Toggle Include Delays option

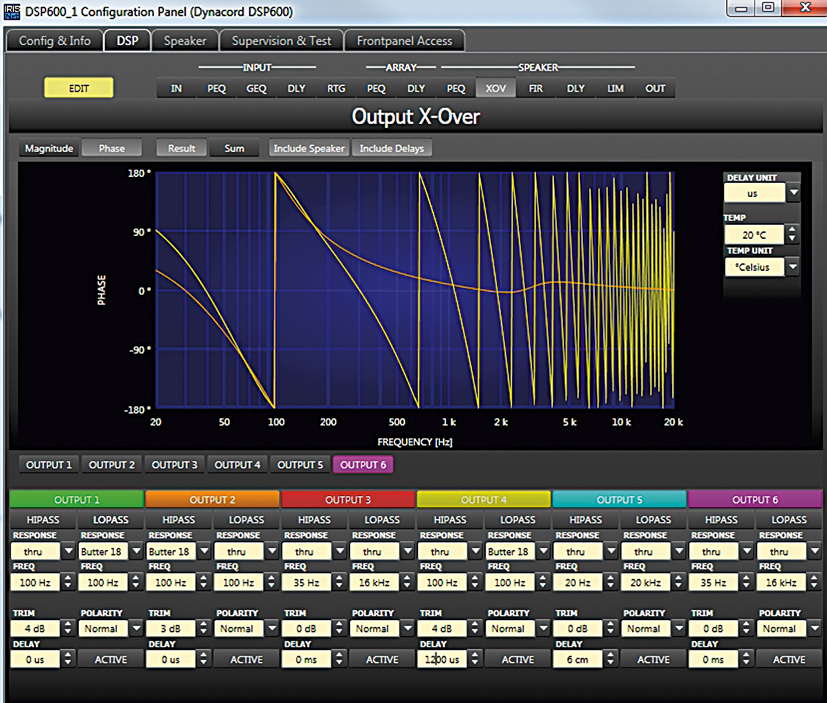coord(392,148)
